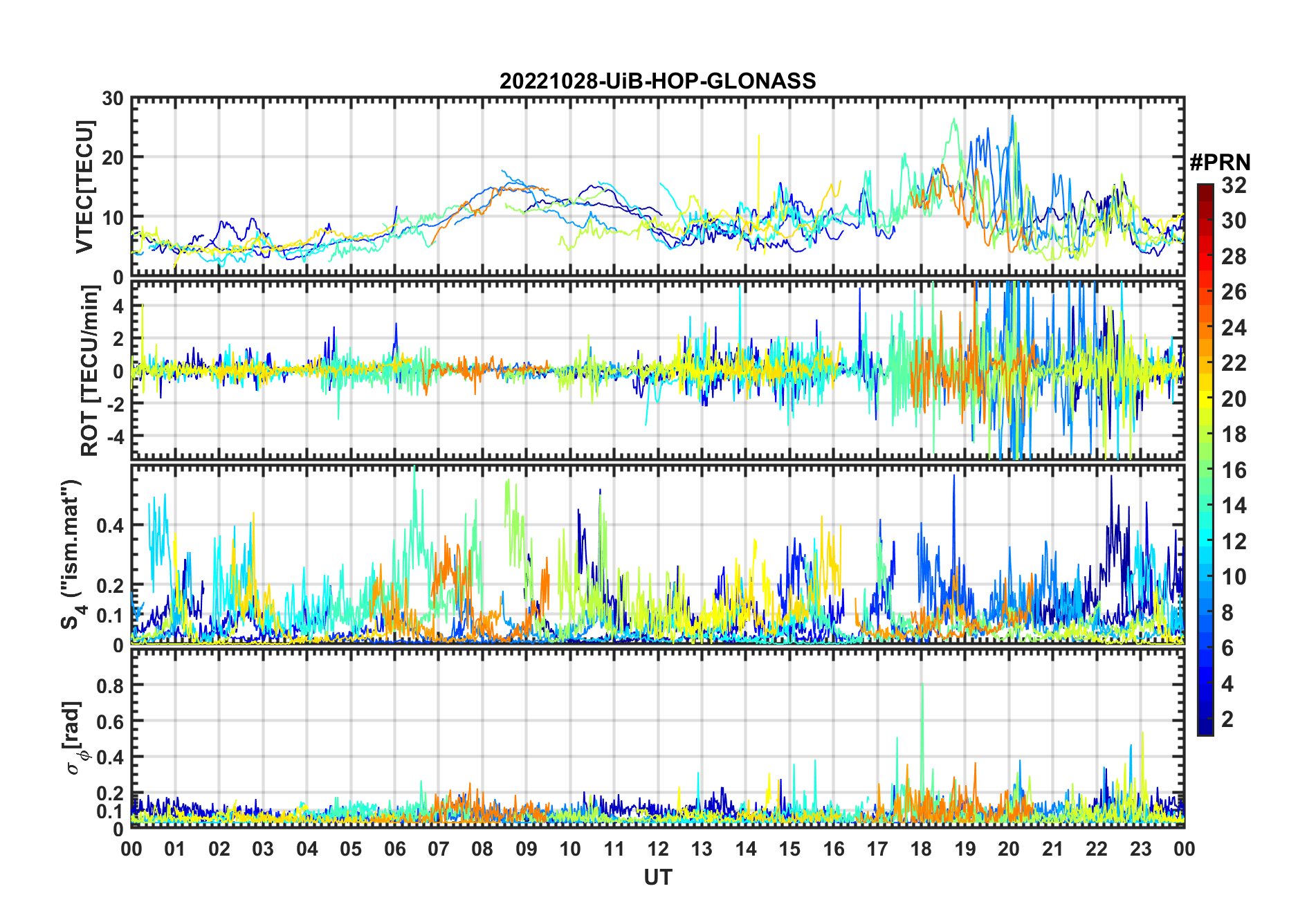The image size is (1316, 920).
Task: Click the ROT y-axis tick -4
Action: pos(115,436)
